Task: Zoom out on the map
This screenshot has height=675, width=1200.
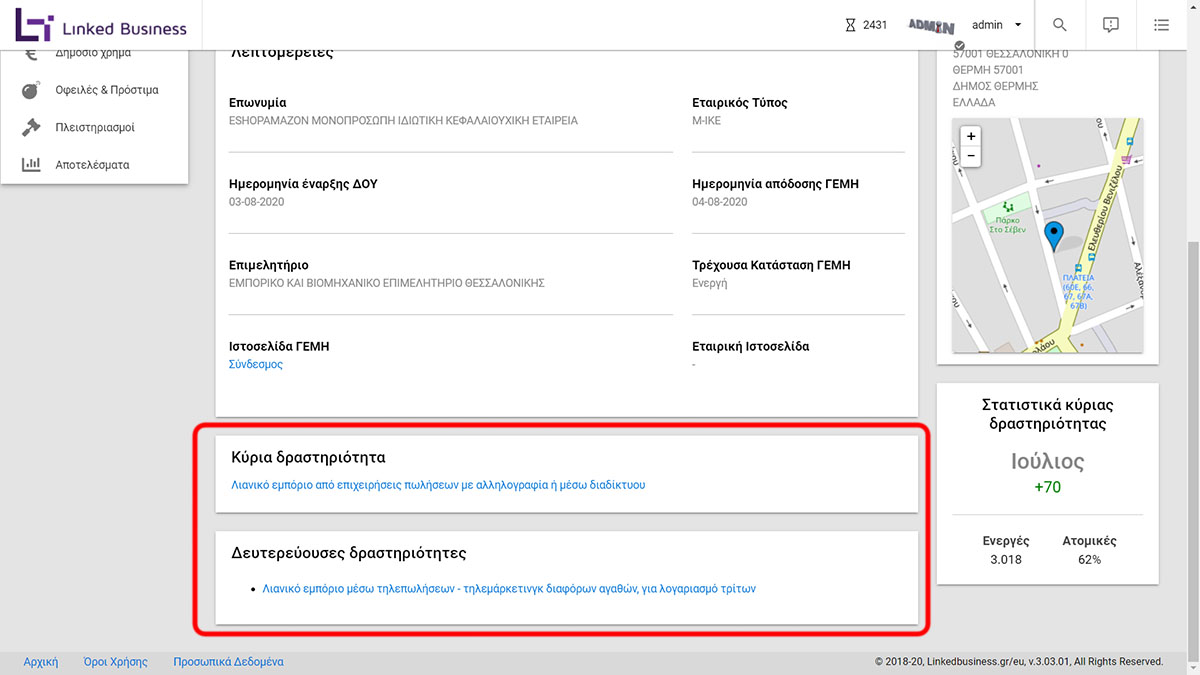Action: click(970, 157)
